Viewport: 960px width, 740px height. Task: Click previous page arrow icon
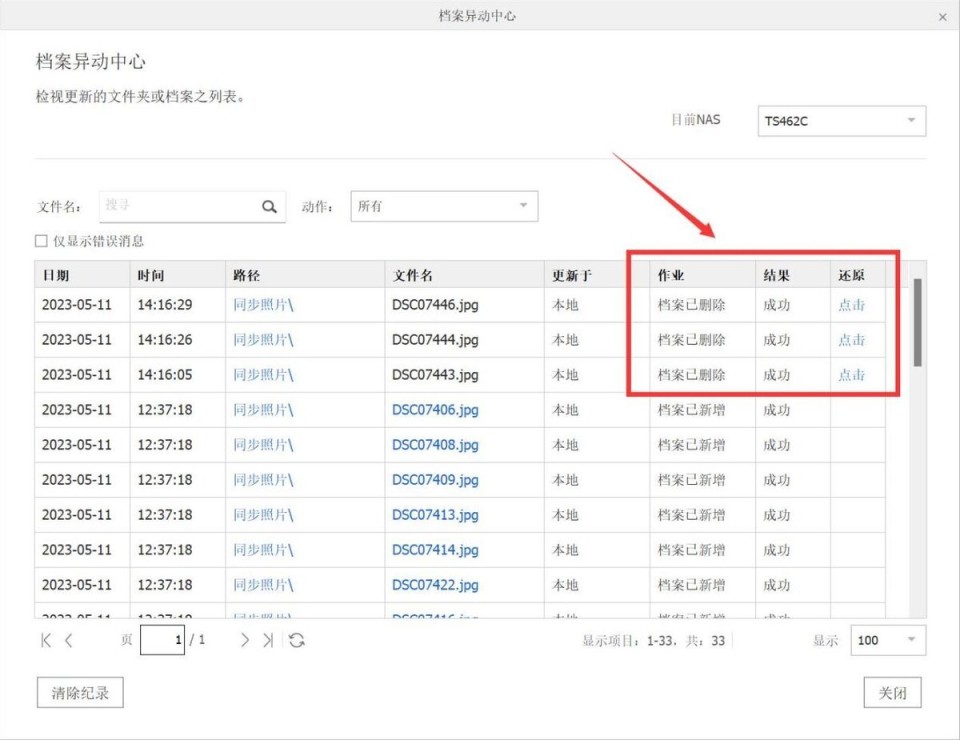(69, 640)
